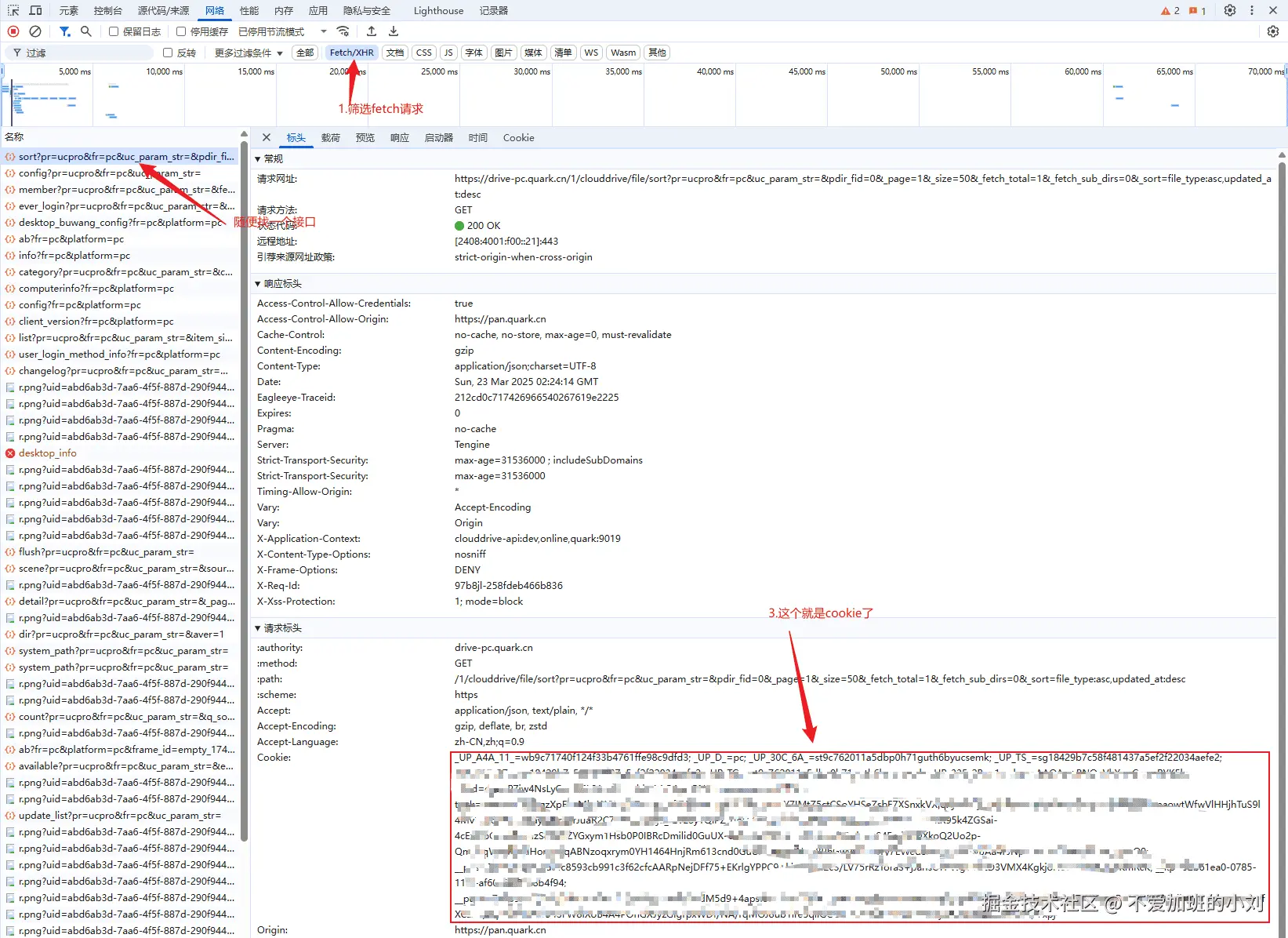Image resolution: width=1288 pixels, height=938 pixels.
Task: Filter requests by 全部
Action: tap(305, 53)
